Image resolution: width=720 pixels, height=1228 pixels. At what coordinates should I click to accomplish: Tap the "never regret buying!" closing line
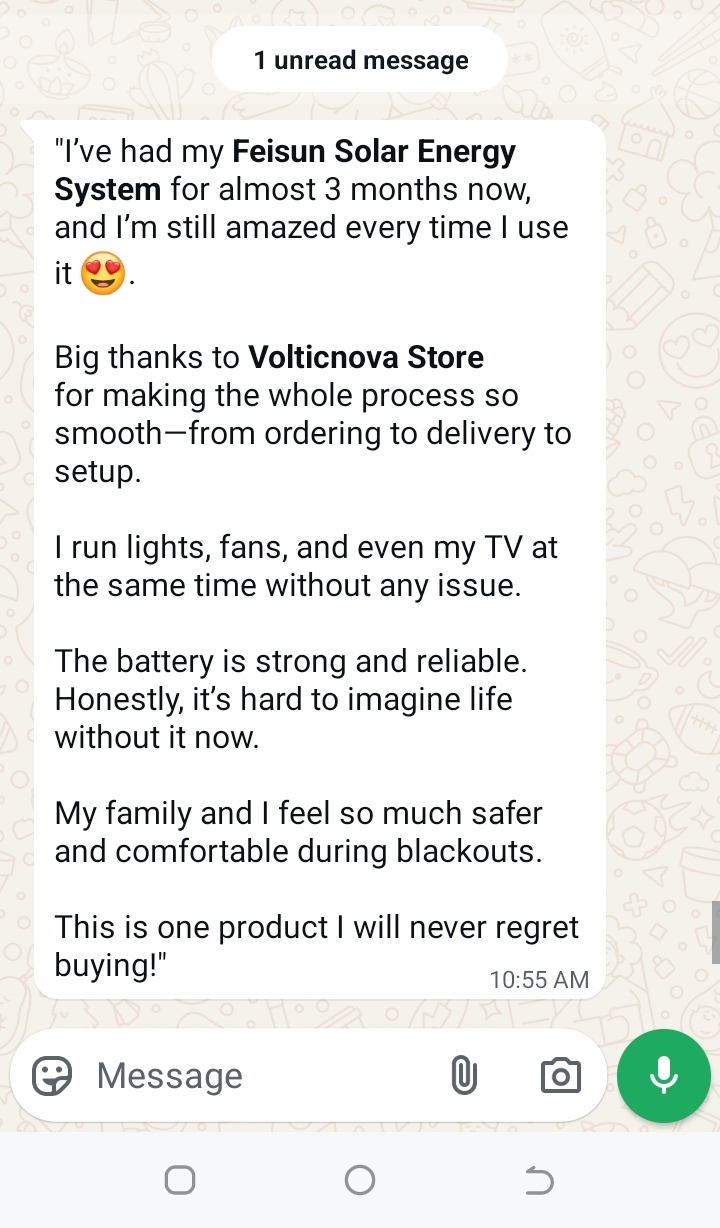(316, 927)
